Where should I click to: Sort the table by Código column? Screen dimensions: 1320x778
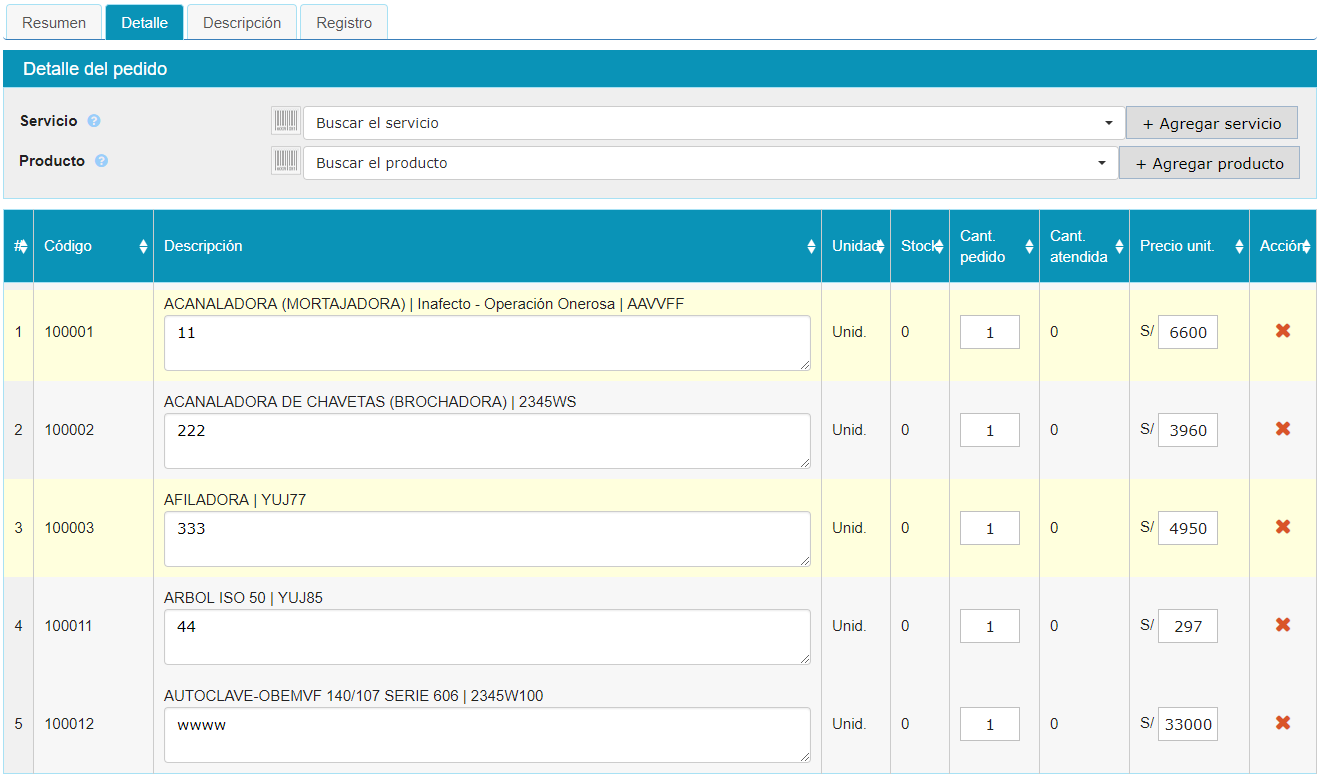[x=93, y=246]
